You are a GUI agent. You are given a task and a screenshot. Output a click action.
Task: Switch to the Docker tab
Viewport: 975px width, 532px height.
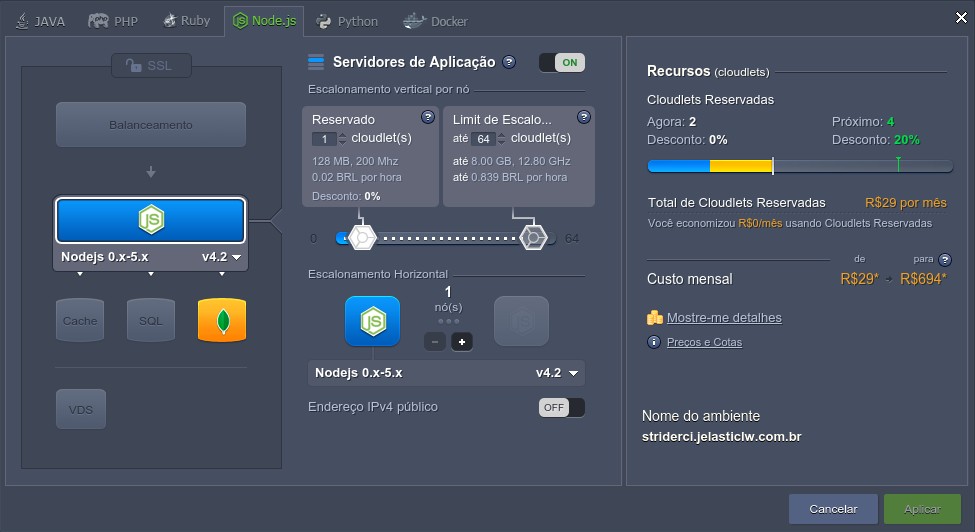(x=435, y=21)
